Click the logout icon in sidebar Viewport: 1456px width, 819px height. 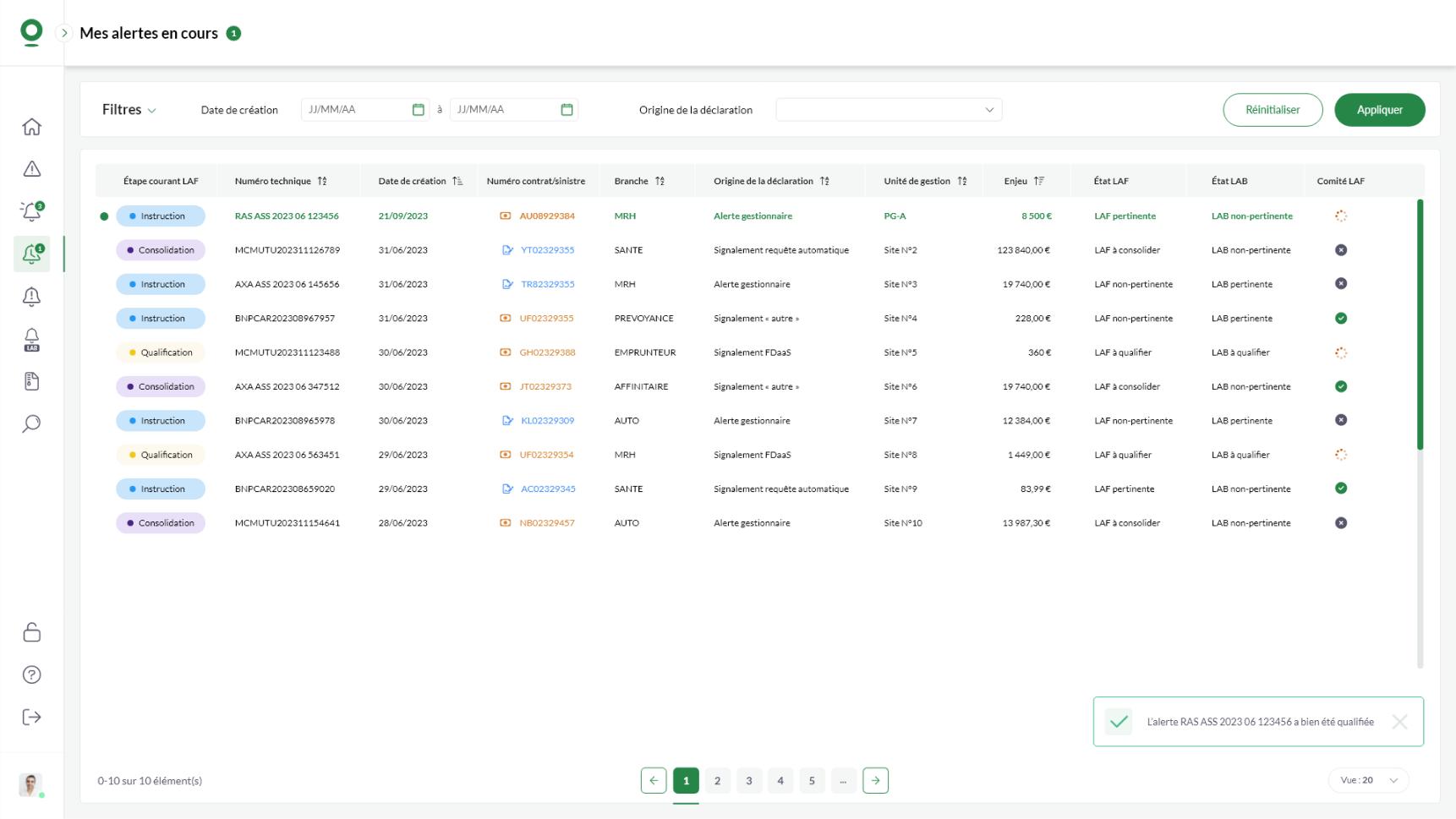click(x=31, y=718)
